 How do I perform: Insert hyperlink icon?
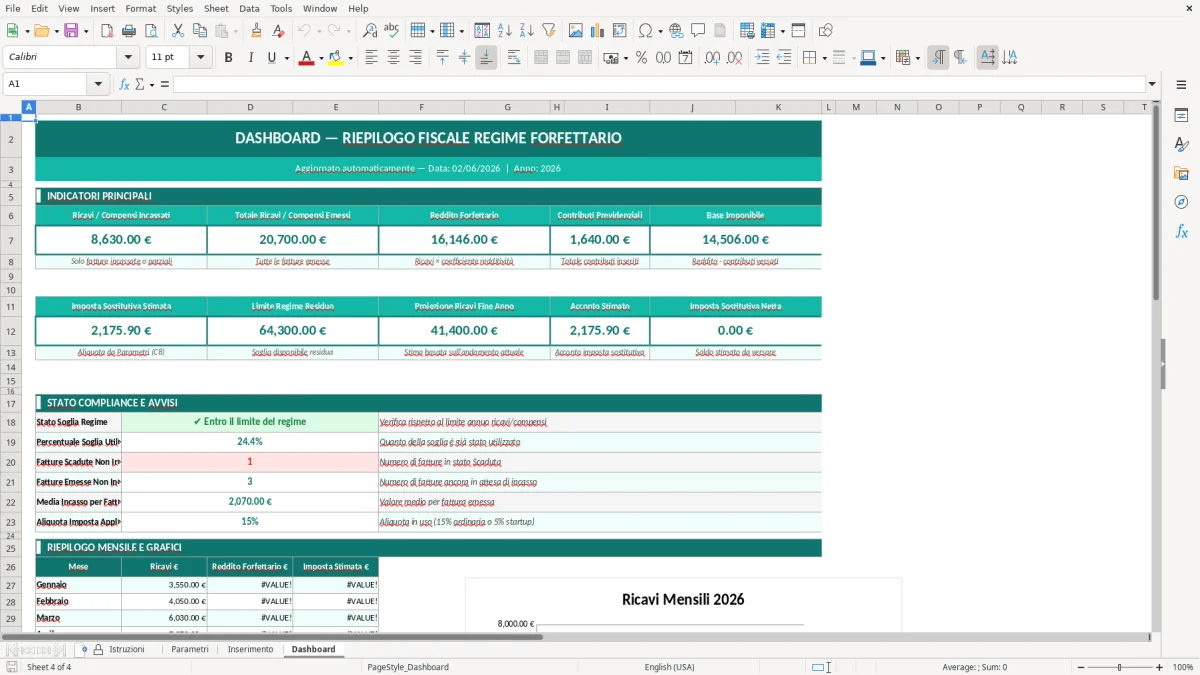click(676, 31)
